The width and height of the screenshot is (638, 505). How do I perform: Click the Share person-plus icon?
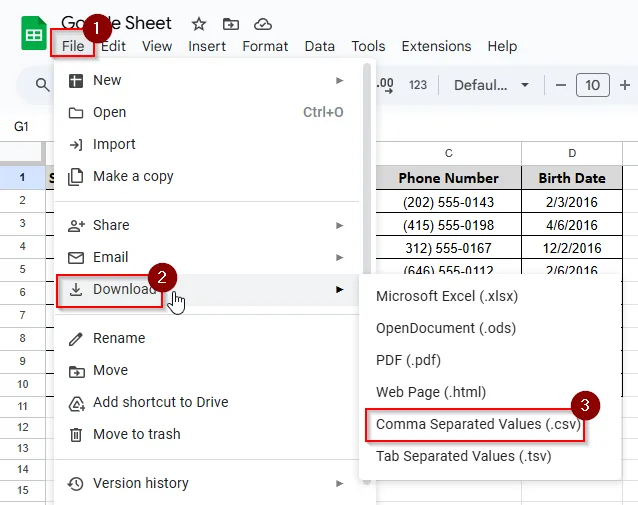tap(76, 225)
